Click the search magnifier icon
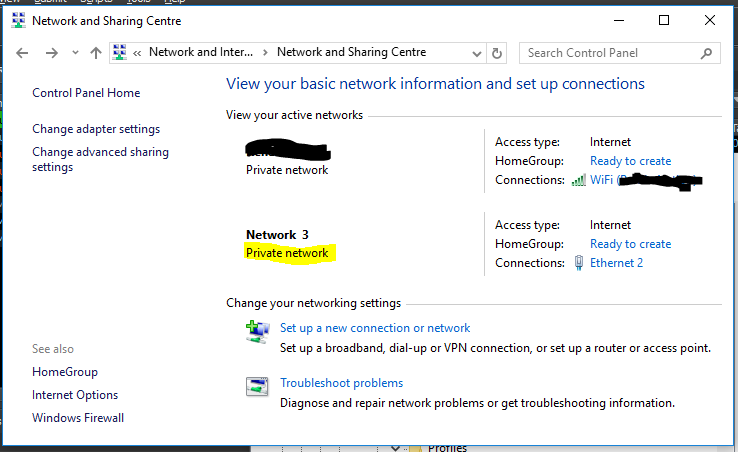The height and width of the screenshot is (452, 738). tap(707, 53)
